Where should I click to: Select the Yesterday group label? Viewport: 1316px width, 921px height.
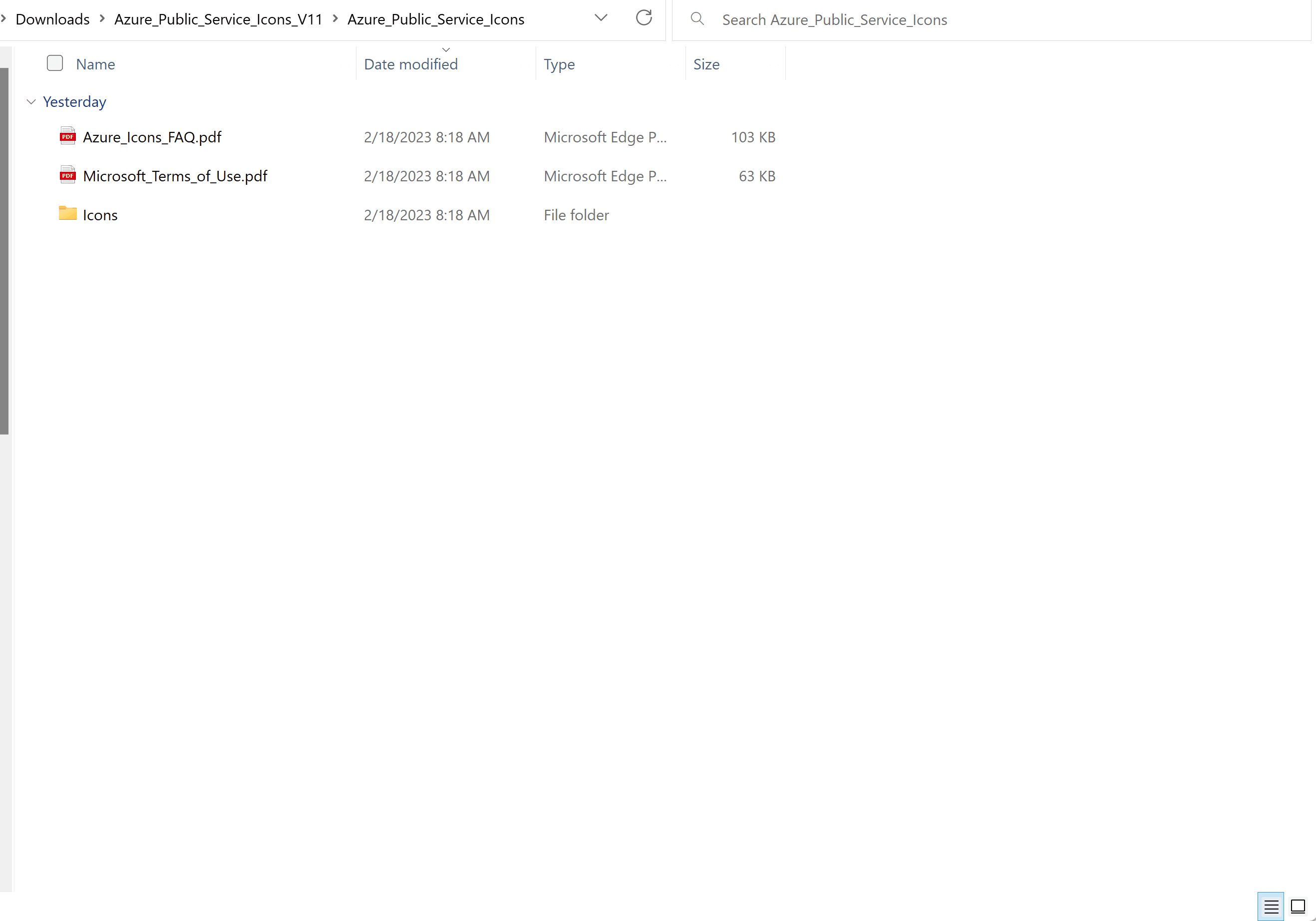pyautogui.click(x=74, y=102)
